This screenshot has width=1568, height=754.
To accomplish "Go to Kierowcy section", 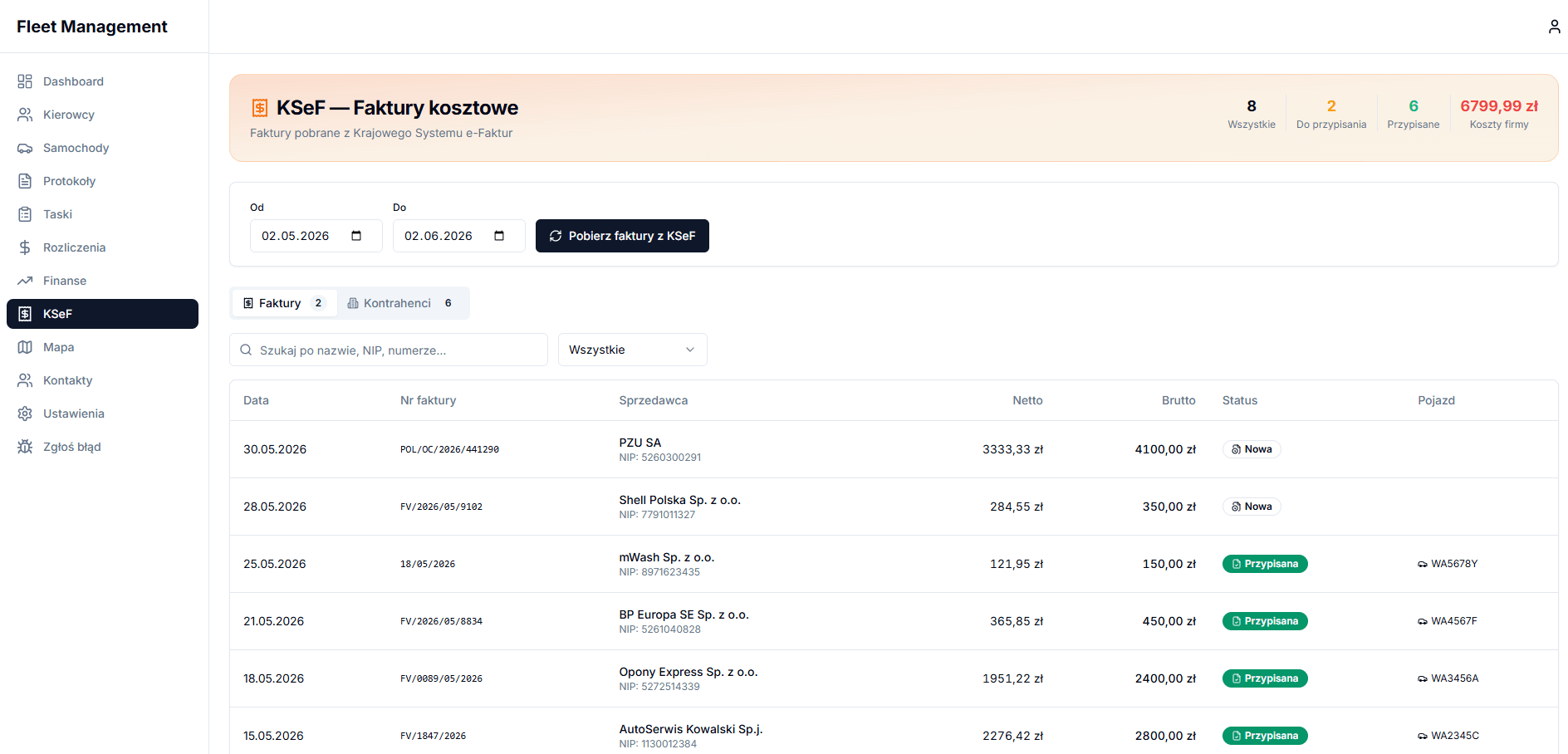I will [x=102, y=115].
